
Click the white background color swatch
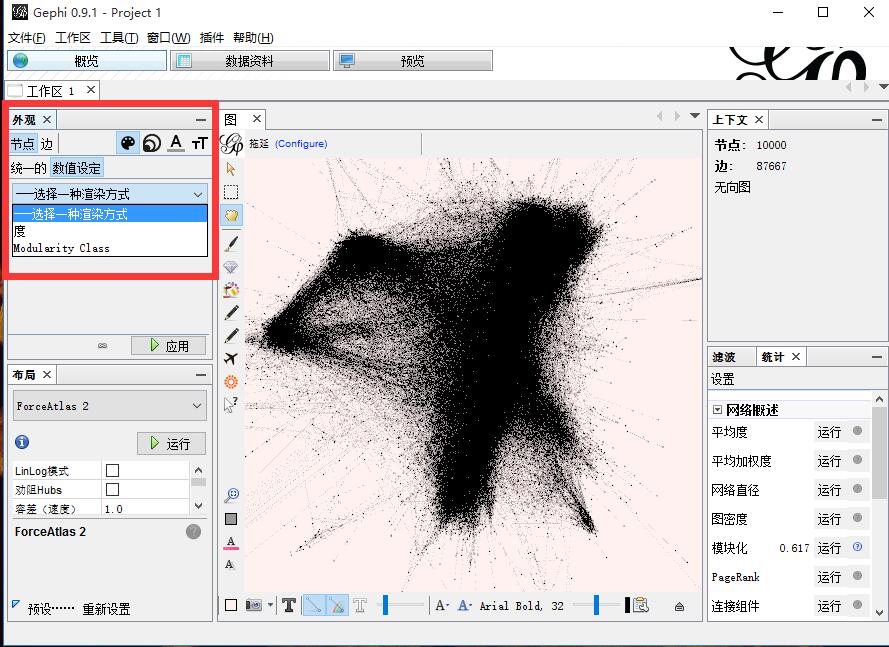coord(231,605)
